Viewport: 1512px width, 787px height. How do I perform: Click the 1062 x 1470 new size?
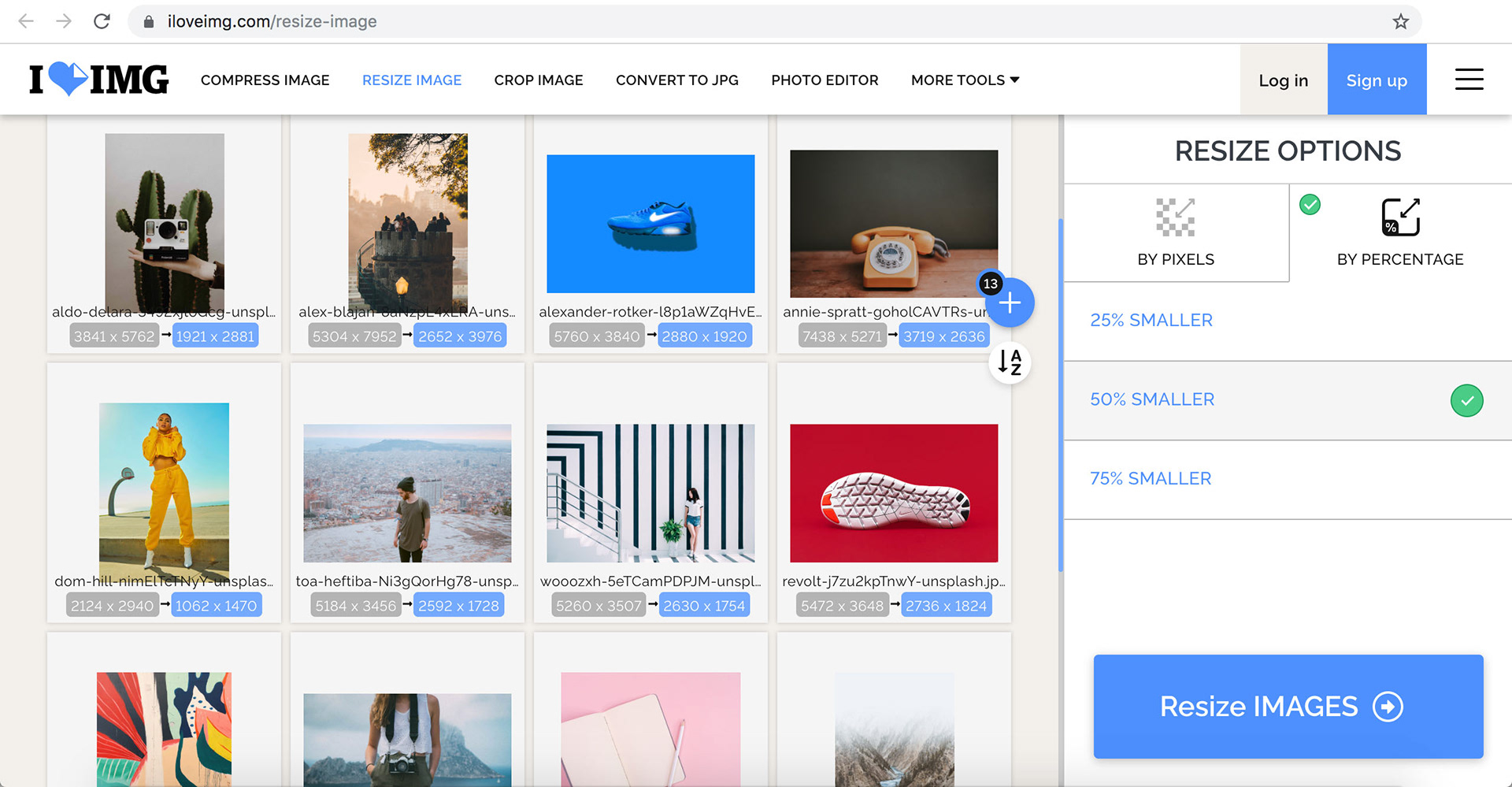point(217,606)
